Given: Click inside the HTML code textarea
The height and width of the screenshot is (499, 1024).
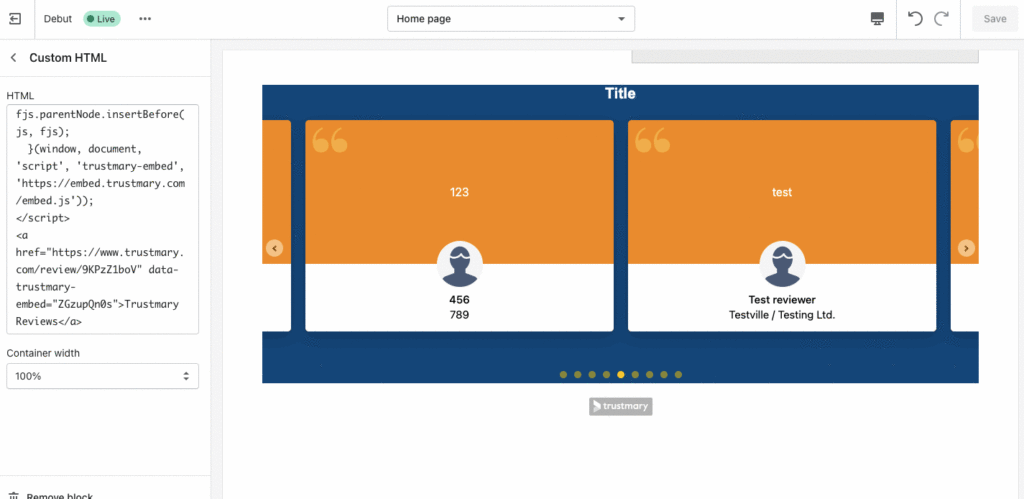Looking at the screenshot, I should [x=103, y=219].
